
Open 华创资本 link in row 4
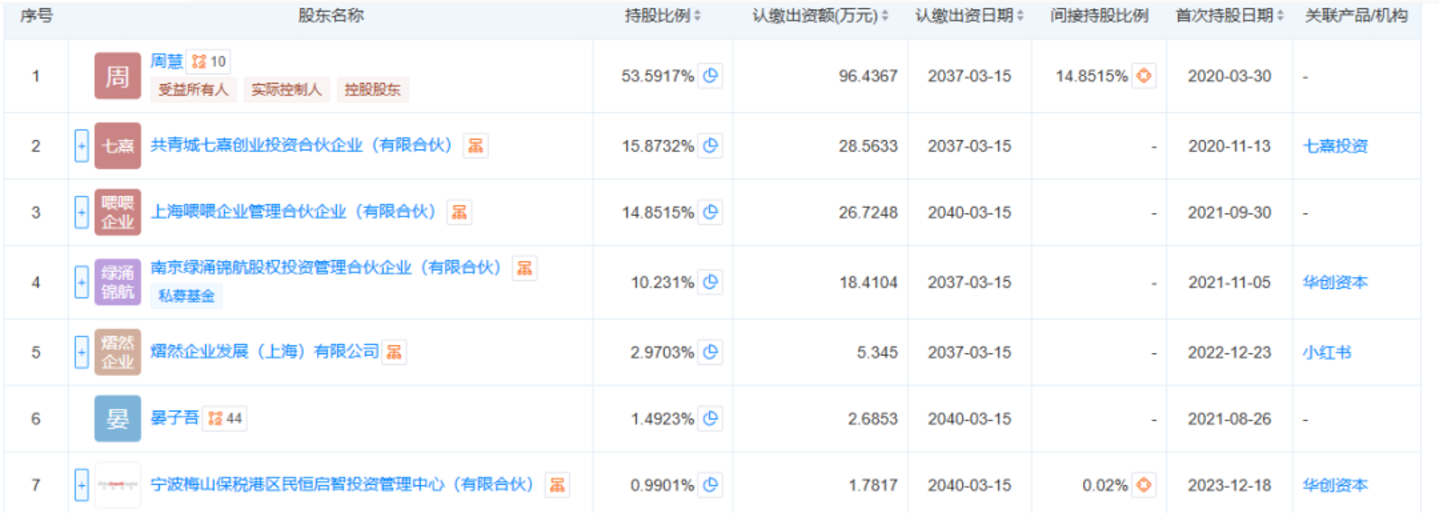(x=1334, y=282)
